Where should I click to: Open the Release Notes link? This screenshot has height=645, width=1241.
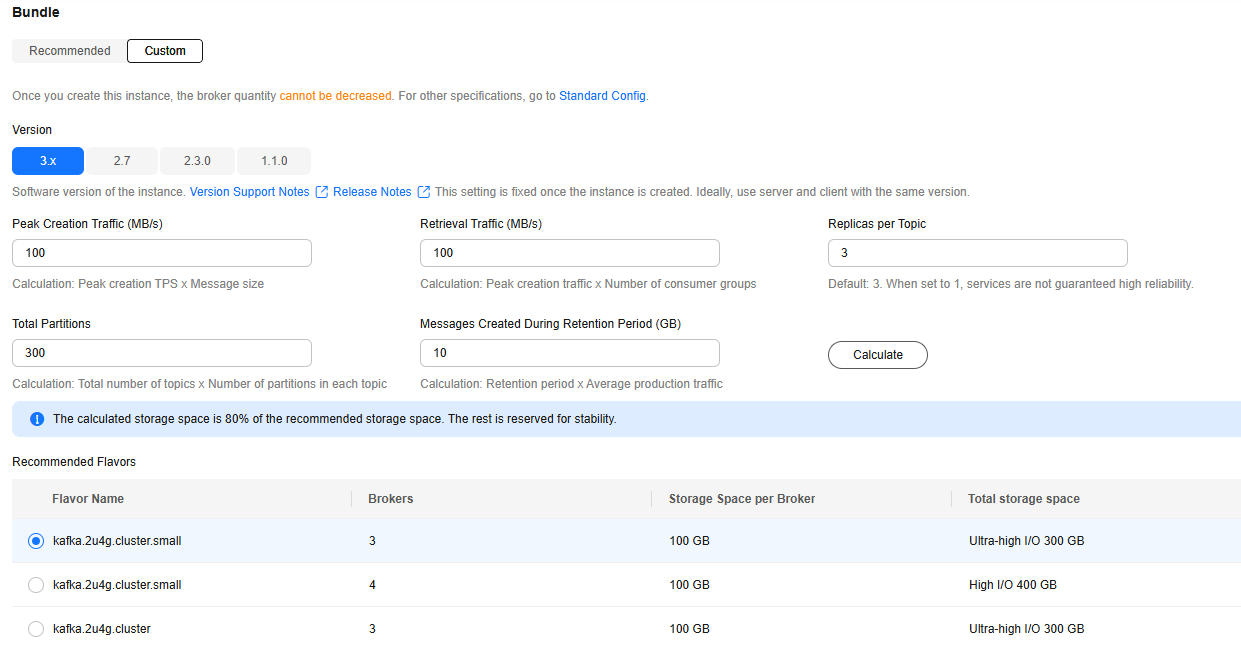pos(372,192)
